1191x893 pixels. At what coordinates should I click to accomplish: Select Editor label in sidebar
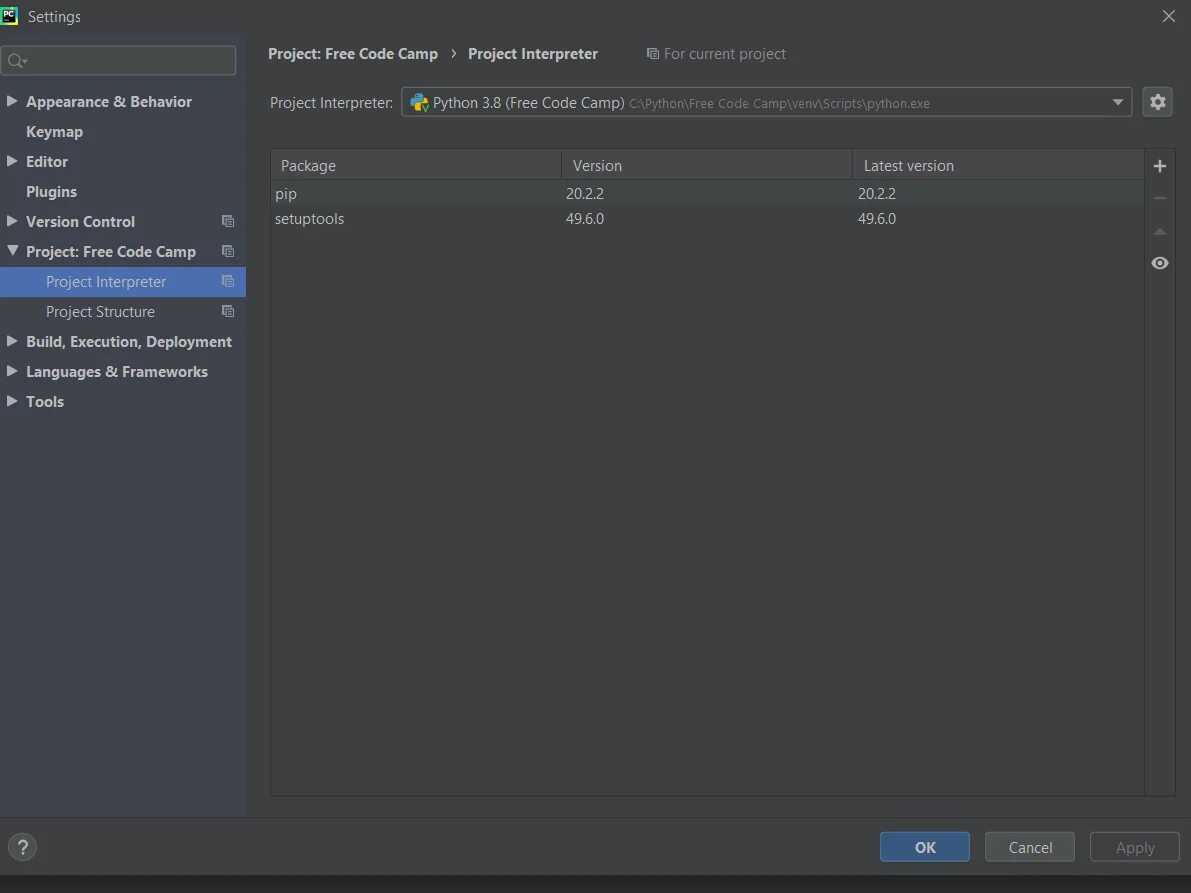47,162
